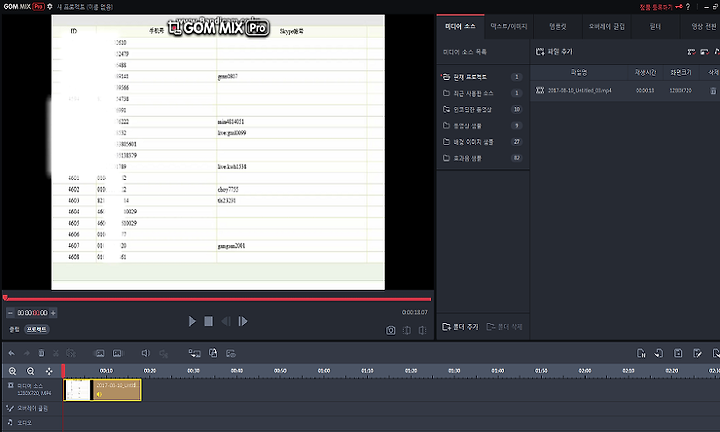Select the 2017-08-10_Untitled mp4 file row
The image size is (720, 432).
[625, 90]
